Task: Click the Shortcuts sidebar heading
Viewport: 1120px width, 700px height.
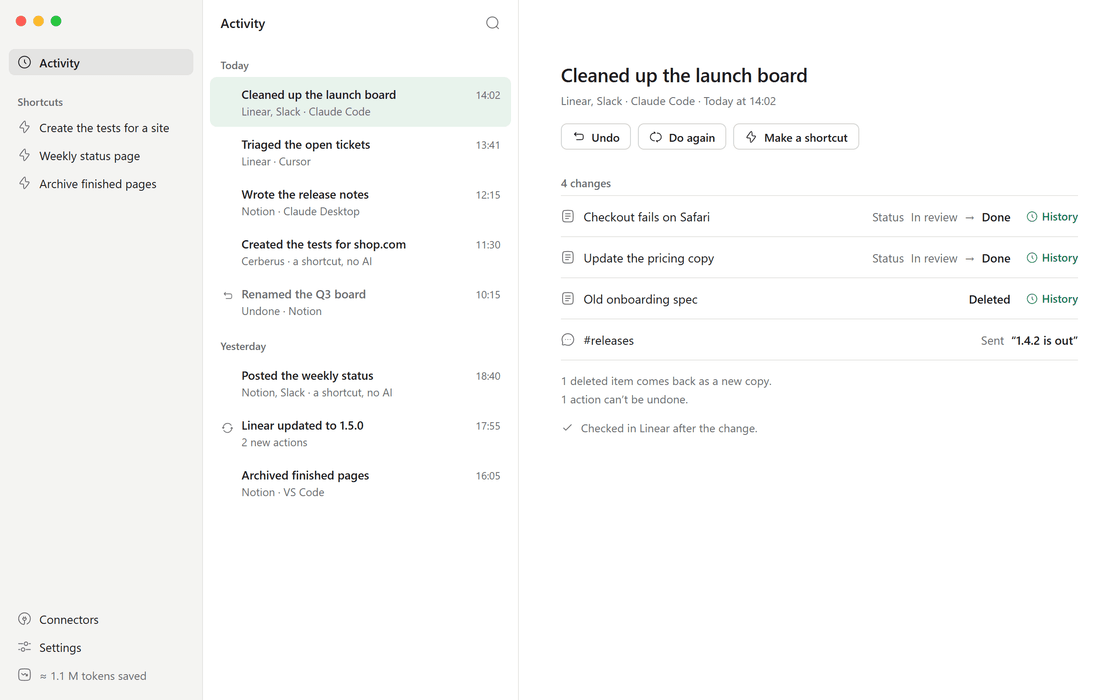Action: click(40, 102)
